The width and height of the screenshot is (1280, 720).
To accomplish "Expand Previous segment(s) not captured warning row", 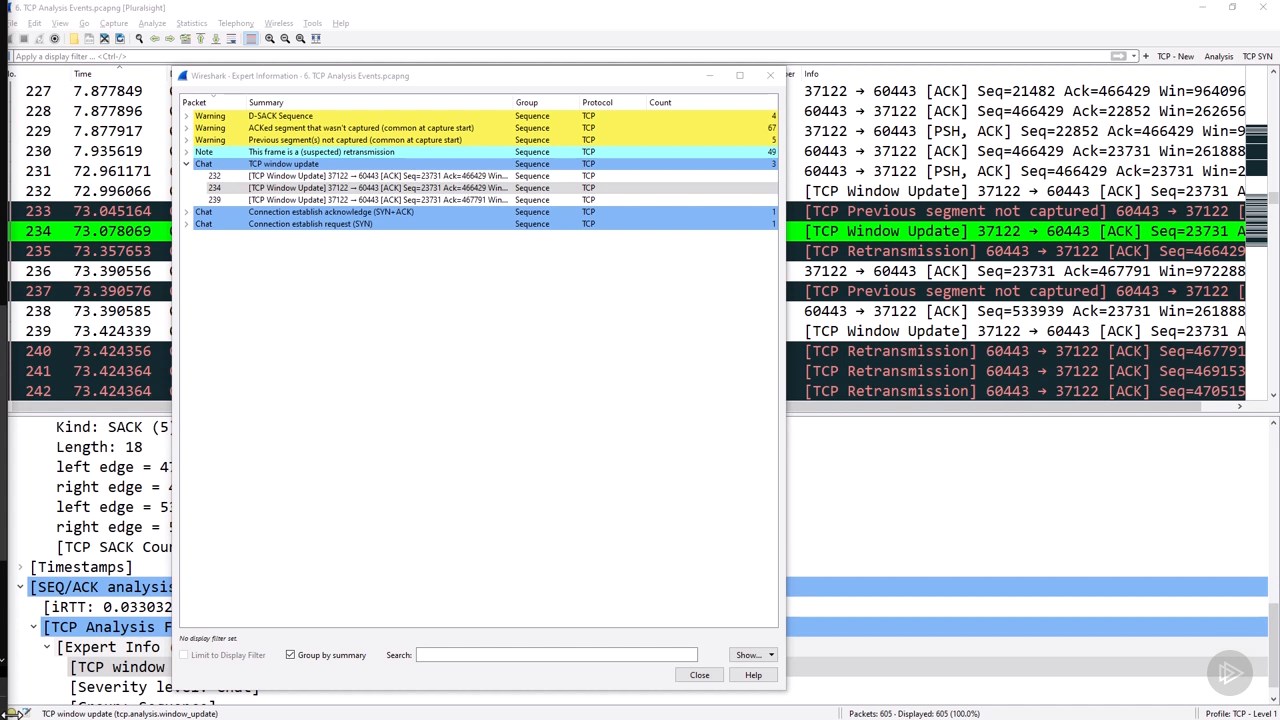I will point(186,140).
